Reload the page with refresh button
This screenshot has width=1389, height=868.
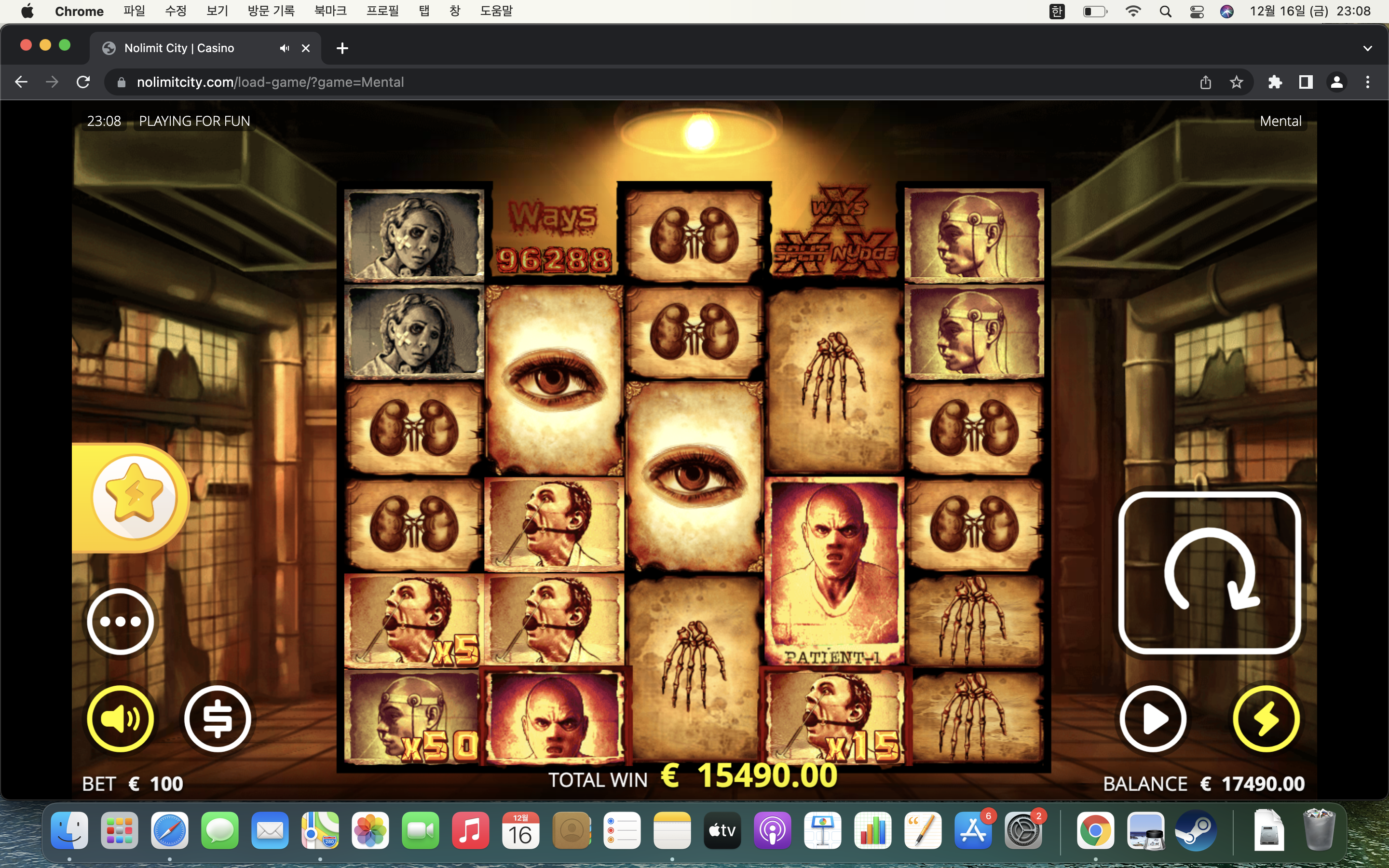83,82
